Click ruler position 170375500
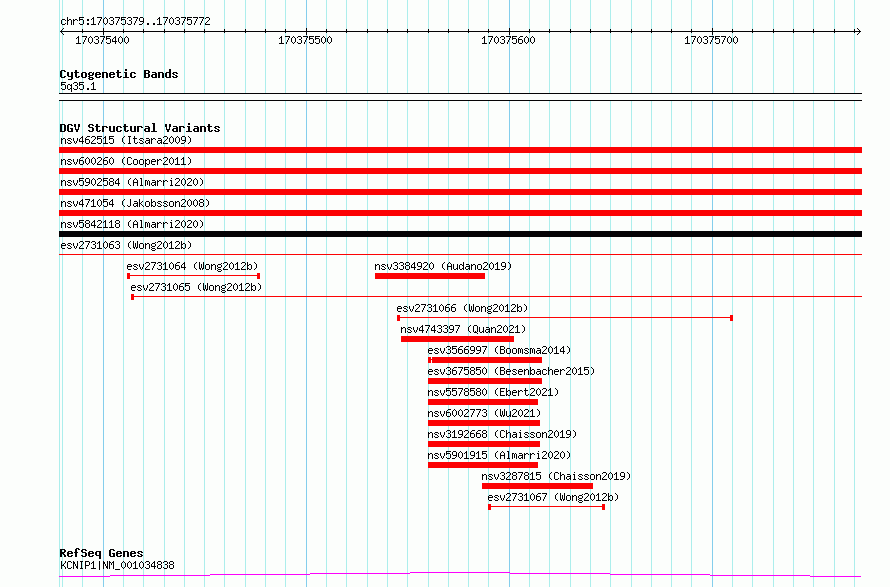This screenshot has width=890, height=587. pos(305,40)
